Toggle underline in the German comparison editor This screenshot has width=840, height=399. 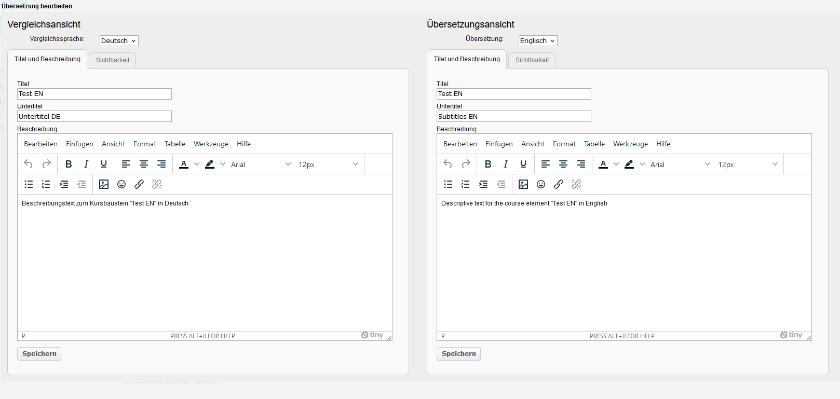pyautogui.click(x=103, y=164)
